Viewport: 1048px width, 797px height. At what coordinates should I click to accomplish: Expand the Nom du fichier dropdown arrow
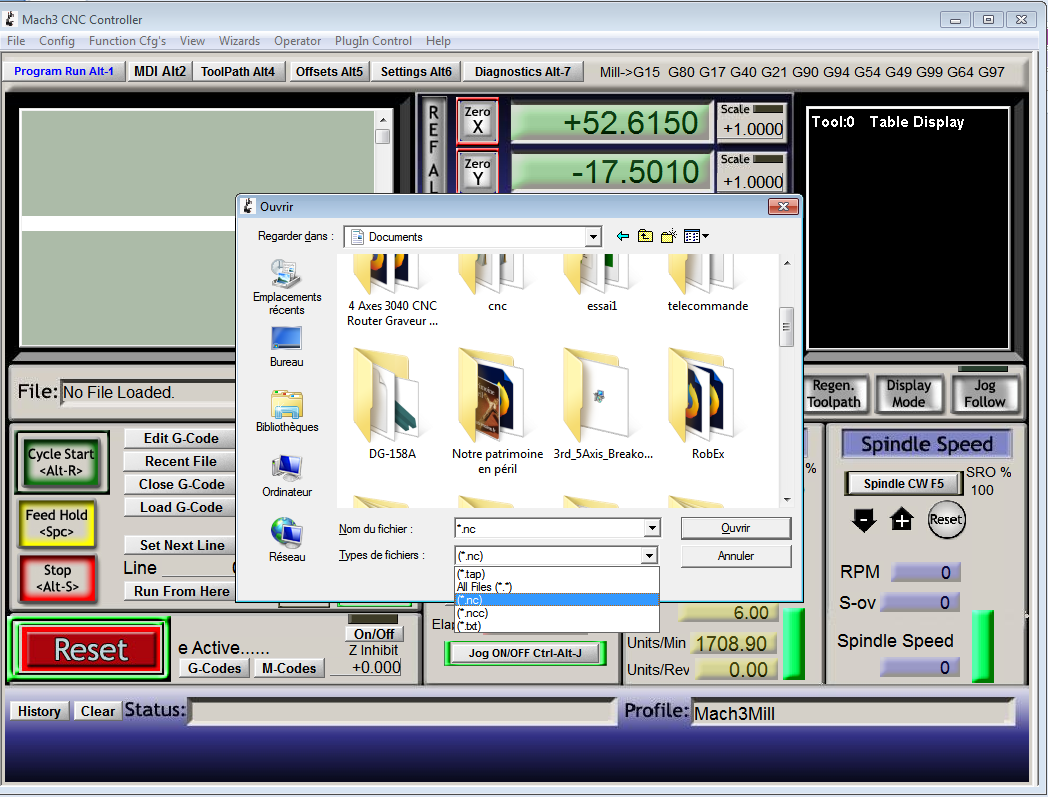pos(652,528)
